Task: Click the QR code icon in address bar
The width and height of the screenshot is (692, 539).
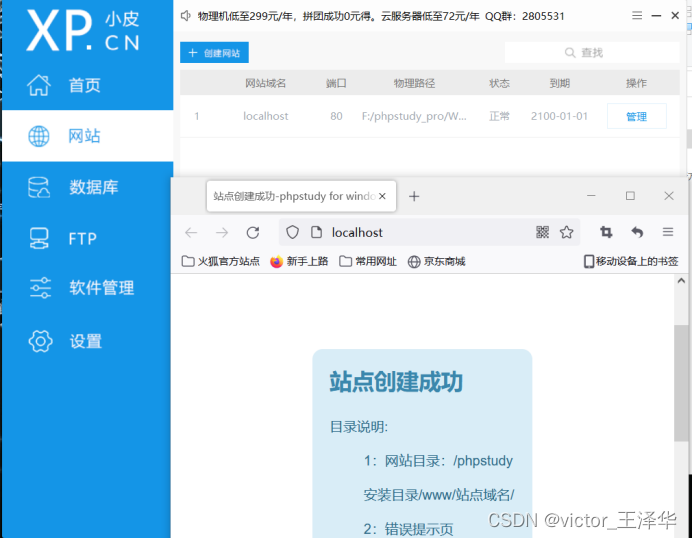Action: pos(542,232)
